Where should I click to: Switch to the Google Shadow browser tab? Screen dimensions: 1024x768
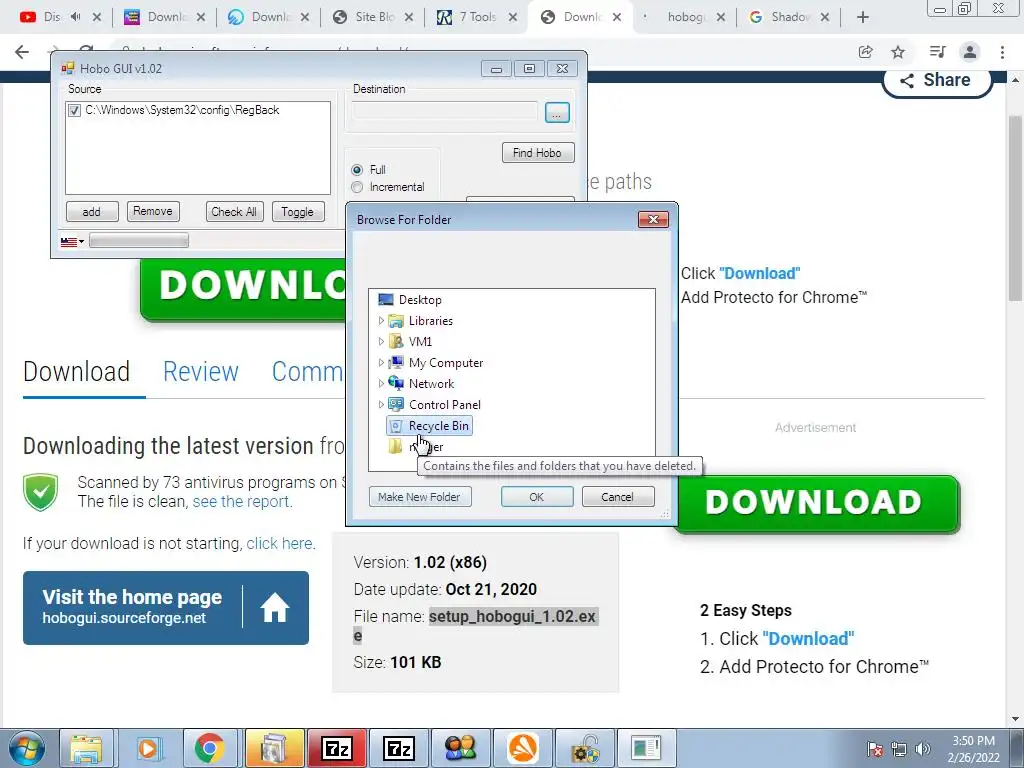[788, 17]
